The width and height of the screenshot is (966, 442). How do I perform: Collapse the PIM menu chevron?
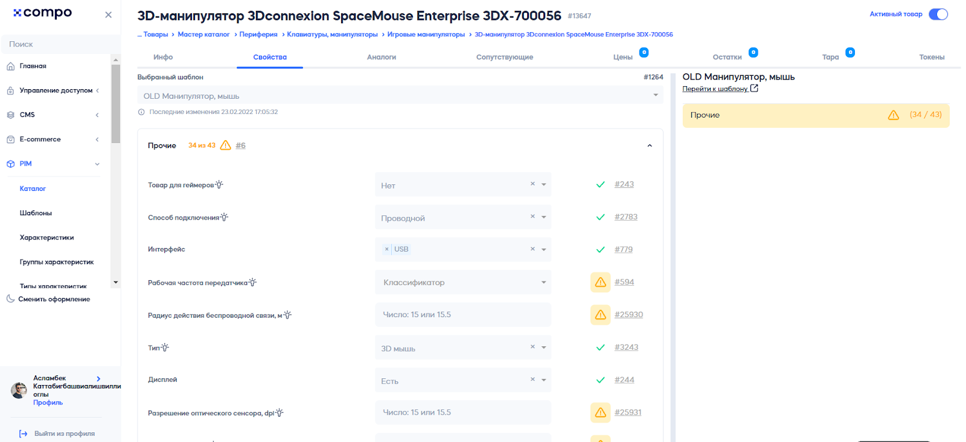coord(97,164)
